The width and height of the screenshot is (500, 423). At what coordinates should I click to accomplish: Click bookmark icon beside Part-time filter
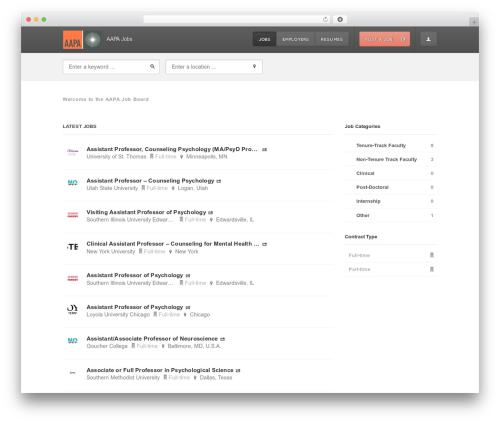432,269
